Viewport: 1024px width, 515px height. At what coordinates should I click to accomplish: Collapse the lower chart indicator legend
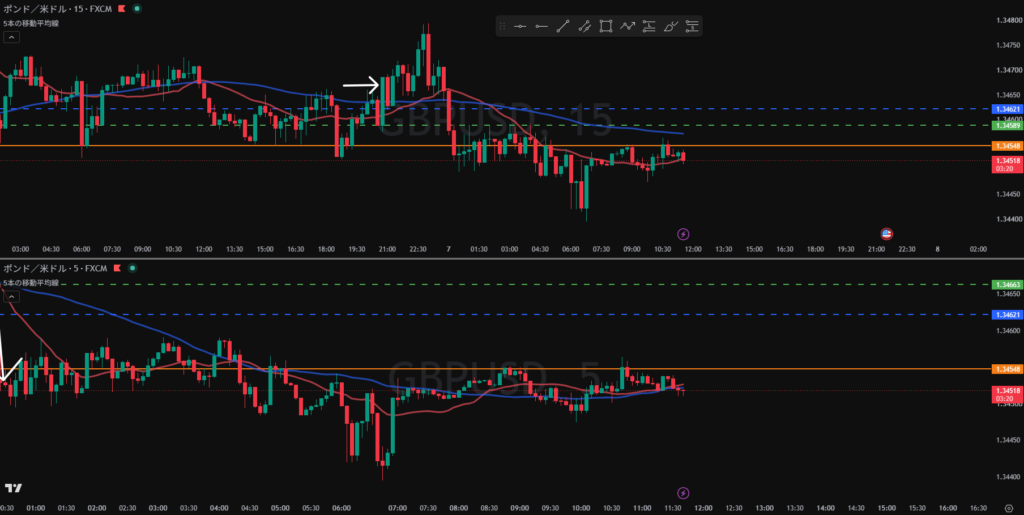[11, 296]
